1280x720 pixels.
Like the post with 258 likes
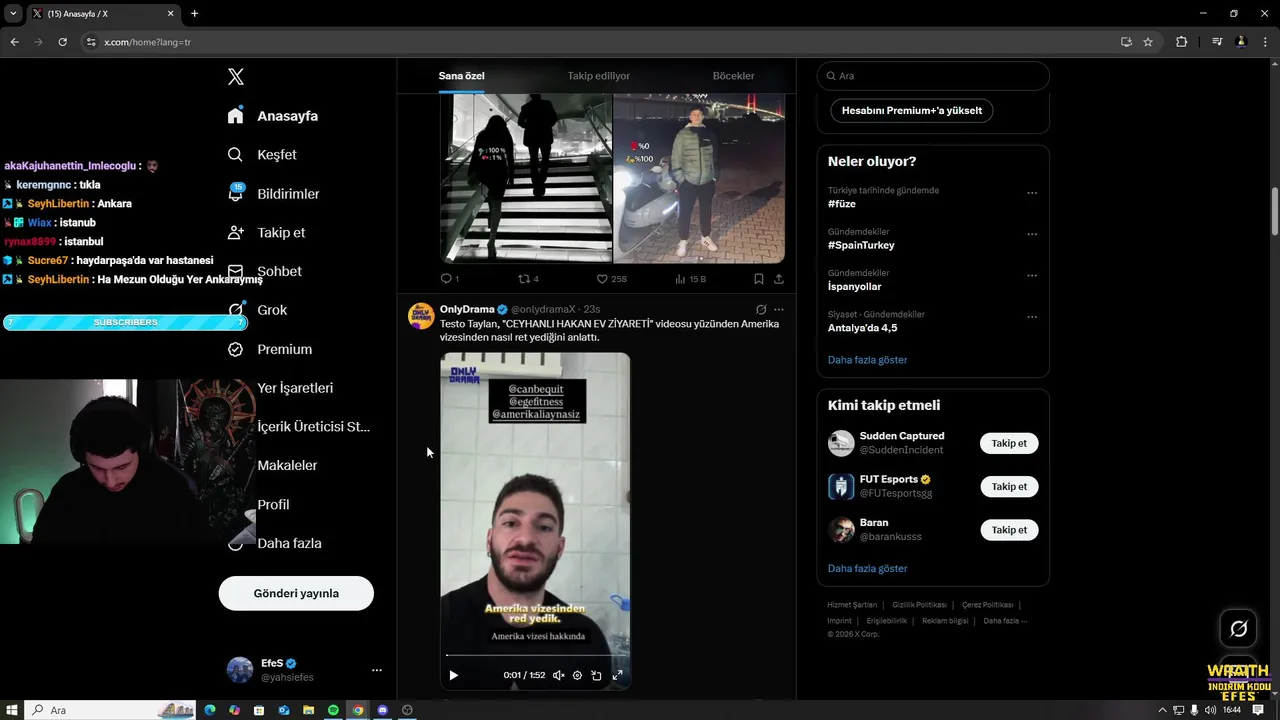611,279
